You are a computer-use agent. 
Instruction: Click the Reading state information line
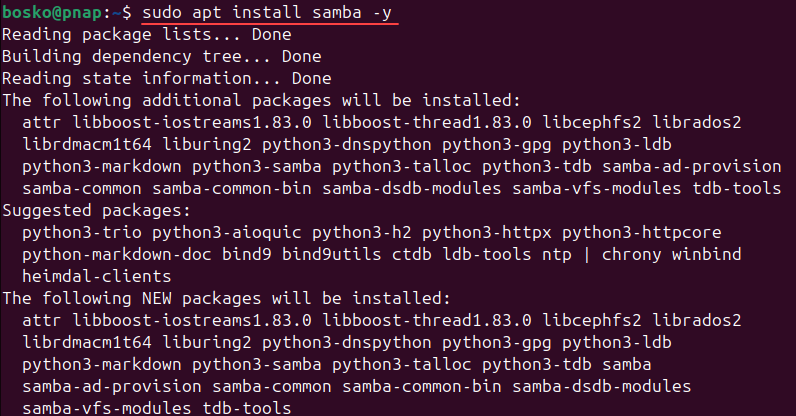[x=167, y=78]
